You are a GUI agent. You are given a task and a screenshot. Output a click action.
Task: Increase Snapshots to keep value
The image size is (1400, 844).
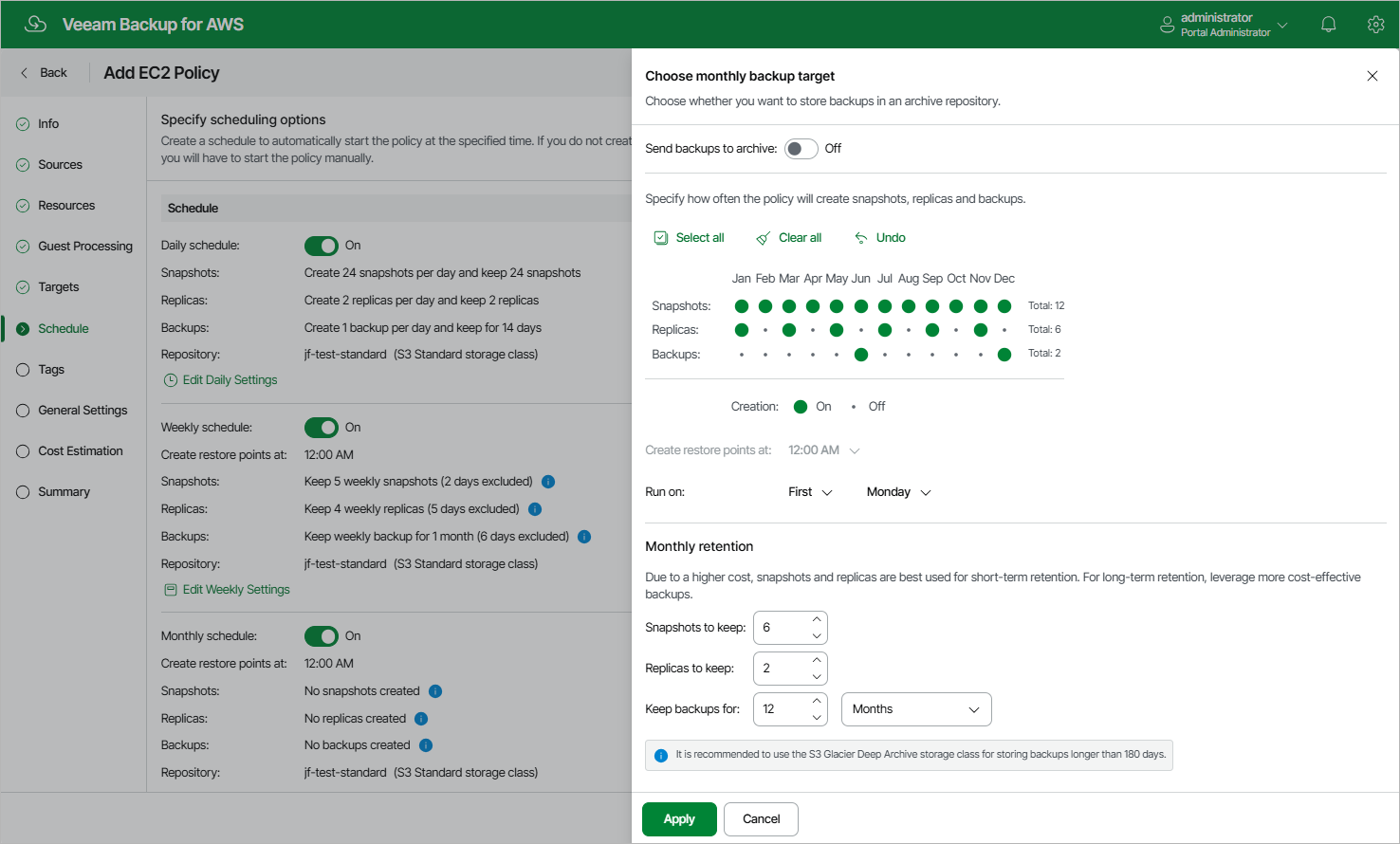click(x=817, y=619)
